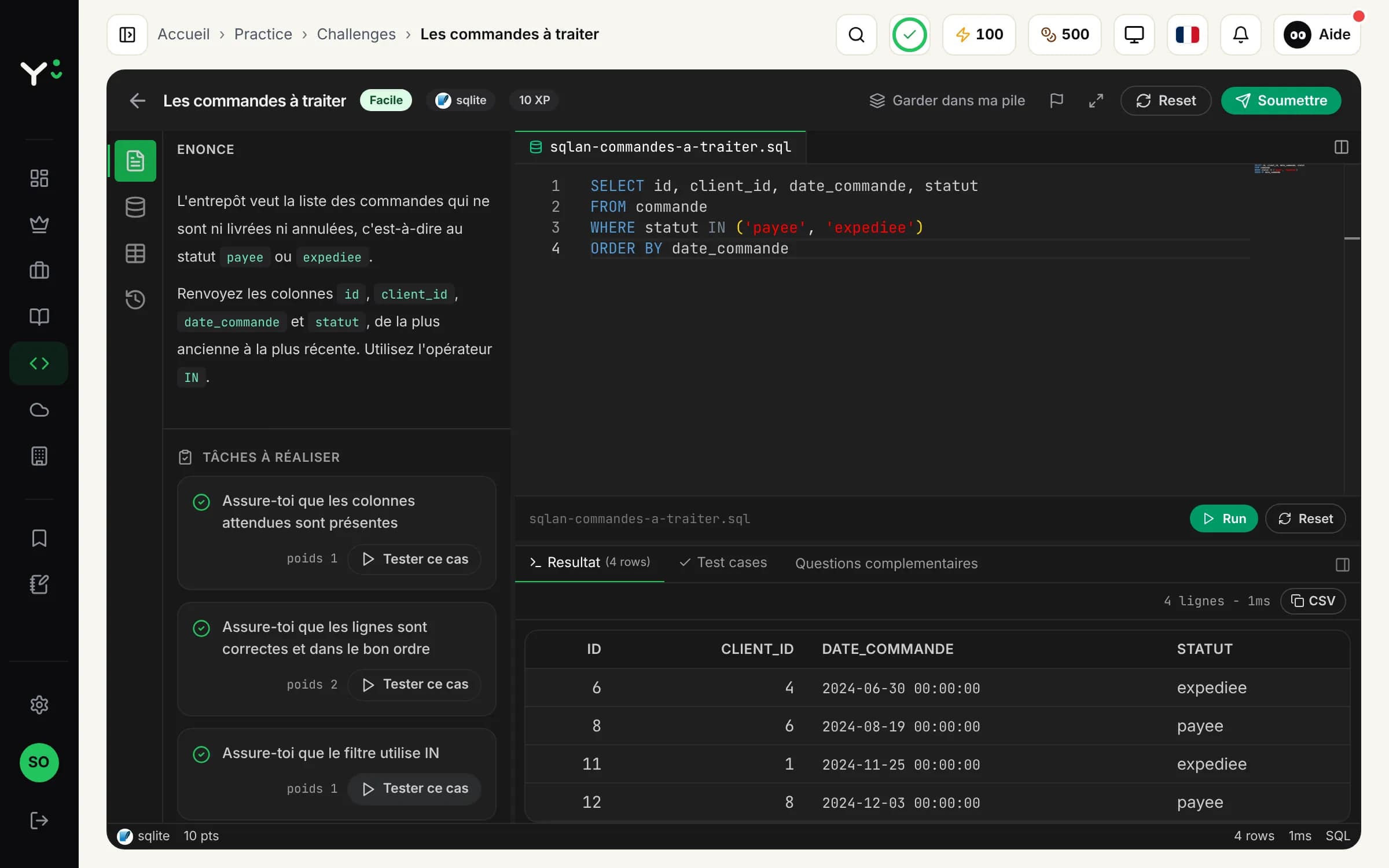Open the database schema cylinder icon
Image resolution: width=1389 pixels, height=868 pixels.
(x=135, y=207)
